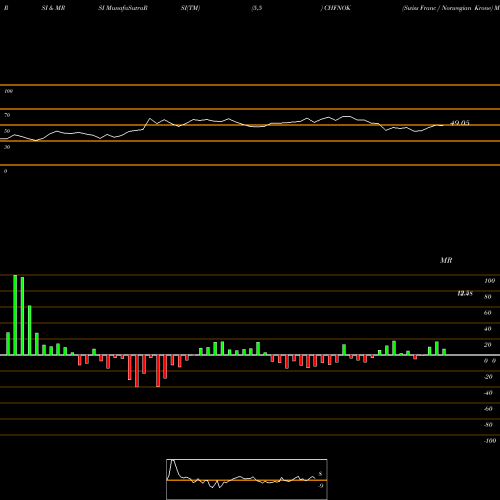The width and height of the screenshot is (500, 500).
Task: Click the MR axis label -60
Action: 488,409
